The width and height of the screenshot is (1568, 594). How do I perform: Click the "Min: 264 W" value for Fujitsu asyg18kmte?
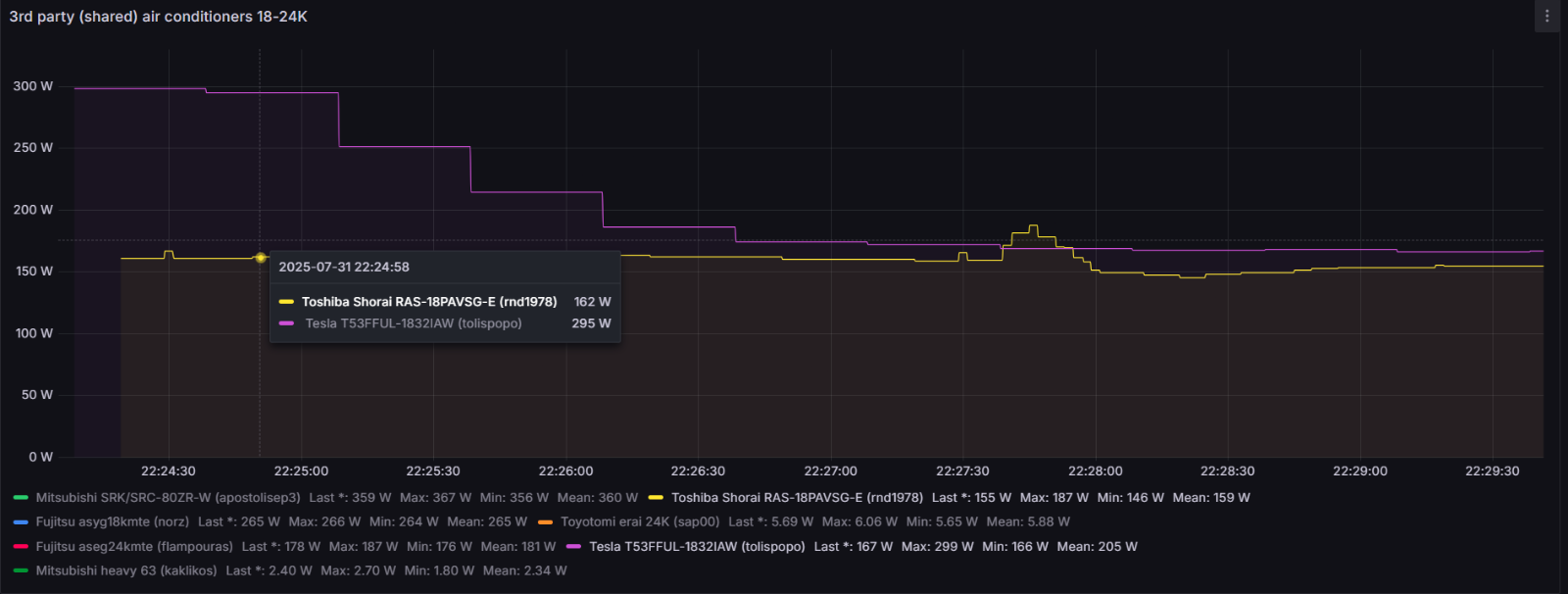click(404, 522)
